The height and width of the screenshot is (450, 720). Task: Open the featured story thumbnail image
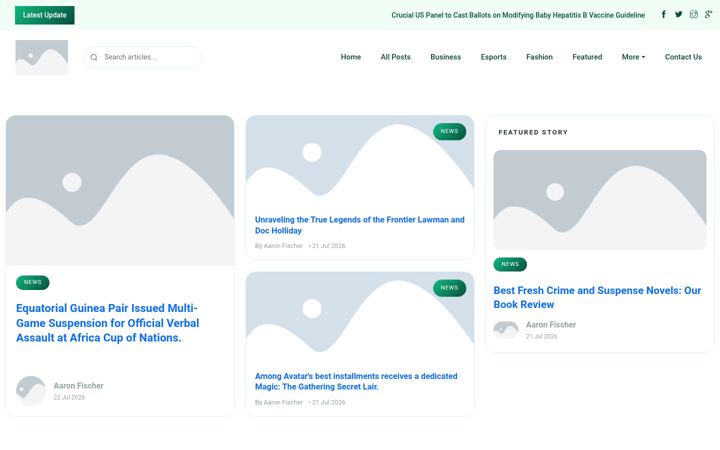[600, 200]
